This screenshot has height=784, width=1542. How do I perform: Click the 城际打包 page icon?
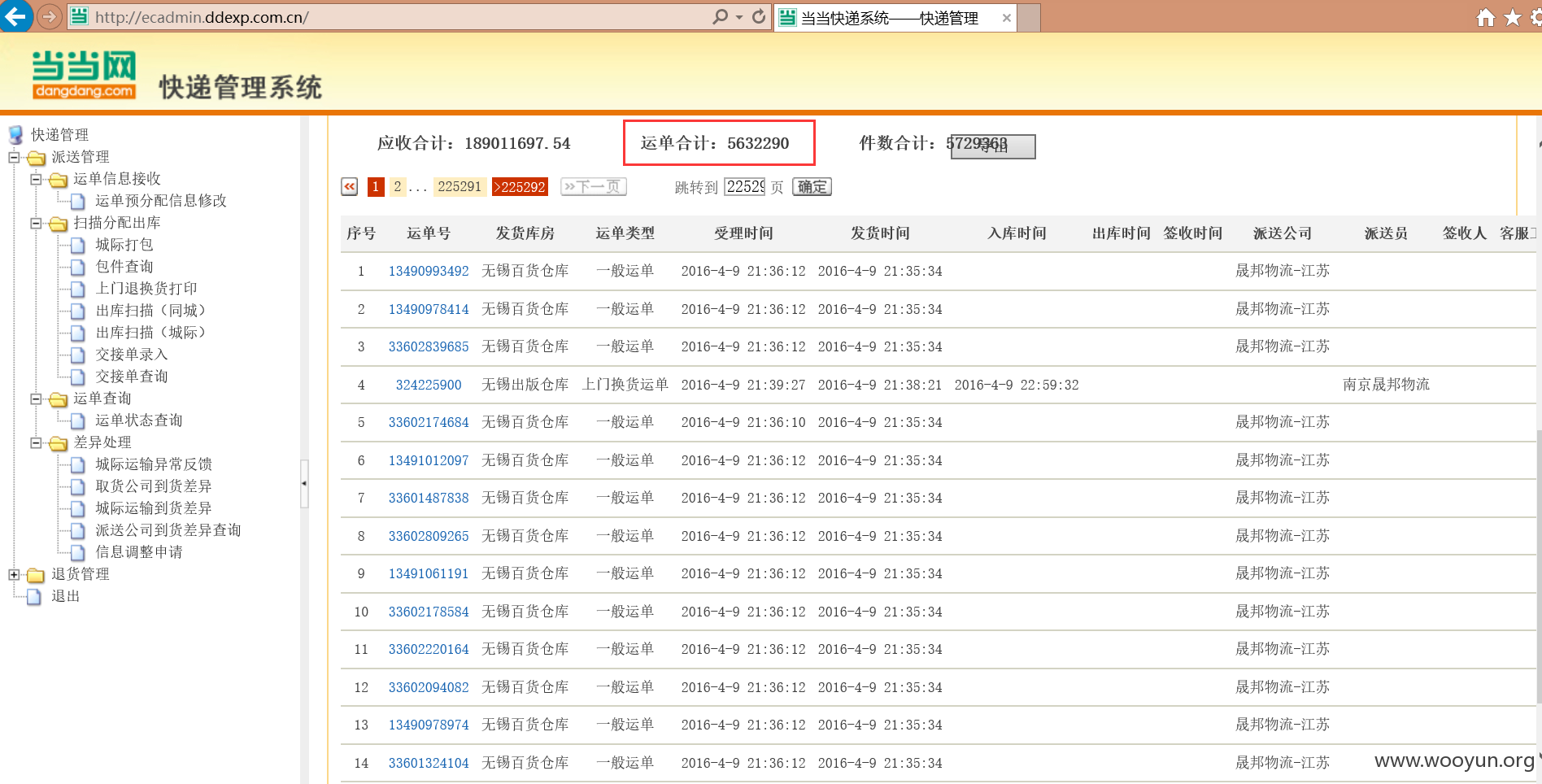pyautogui.click(x=78, y=245)
